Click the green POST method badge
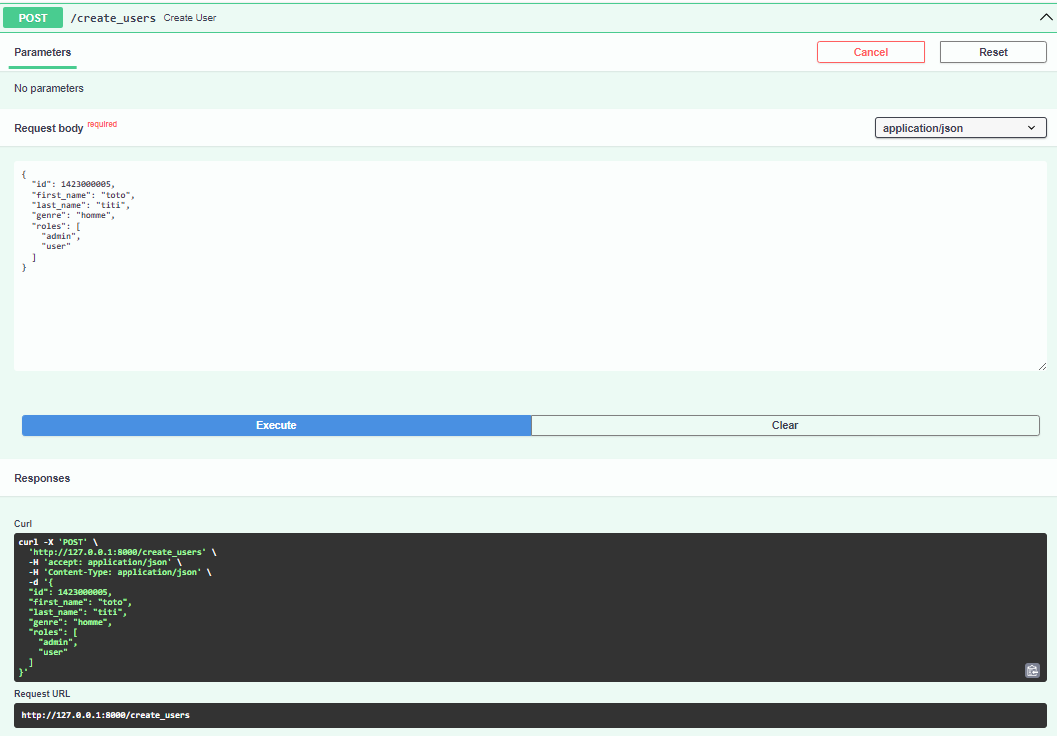The image size is (1057, 736). coord(32,17)
